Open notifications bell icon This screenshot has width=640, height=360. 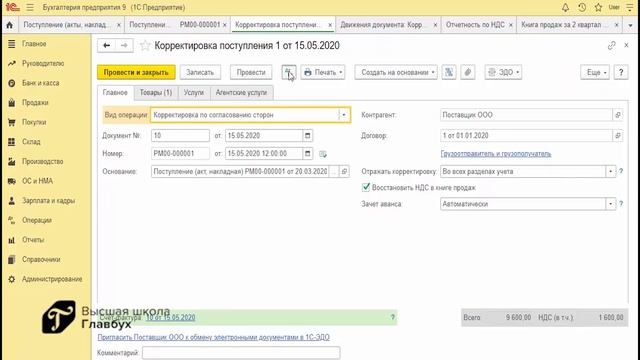pos(565,7)
